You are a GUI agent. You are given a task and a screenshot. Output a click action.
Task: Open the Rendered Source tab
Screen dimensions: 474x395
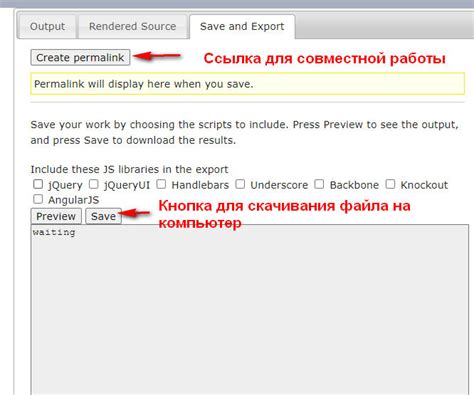tap(132, 26)
